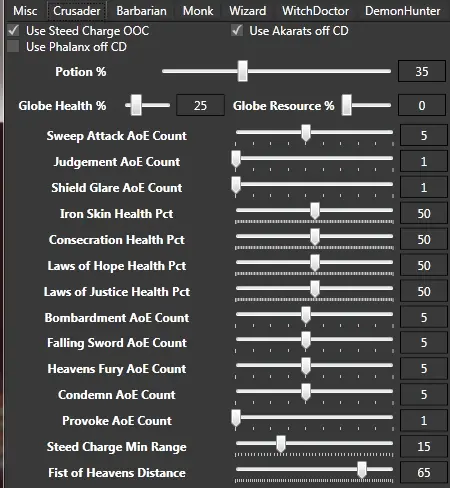Enable the Use Phalanx off CD checkbox

[13, 47]
